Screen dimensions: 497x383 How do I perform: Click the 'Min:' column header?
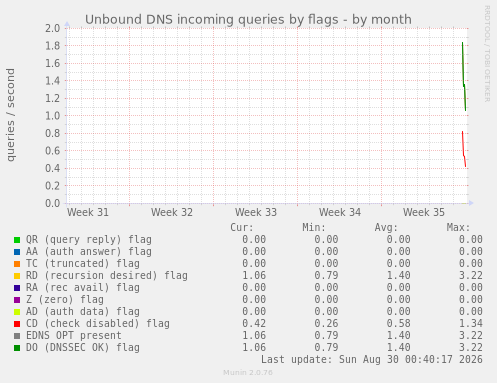click(314, 228)
